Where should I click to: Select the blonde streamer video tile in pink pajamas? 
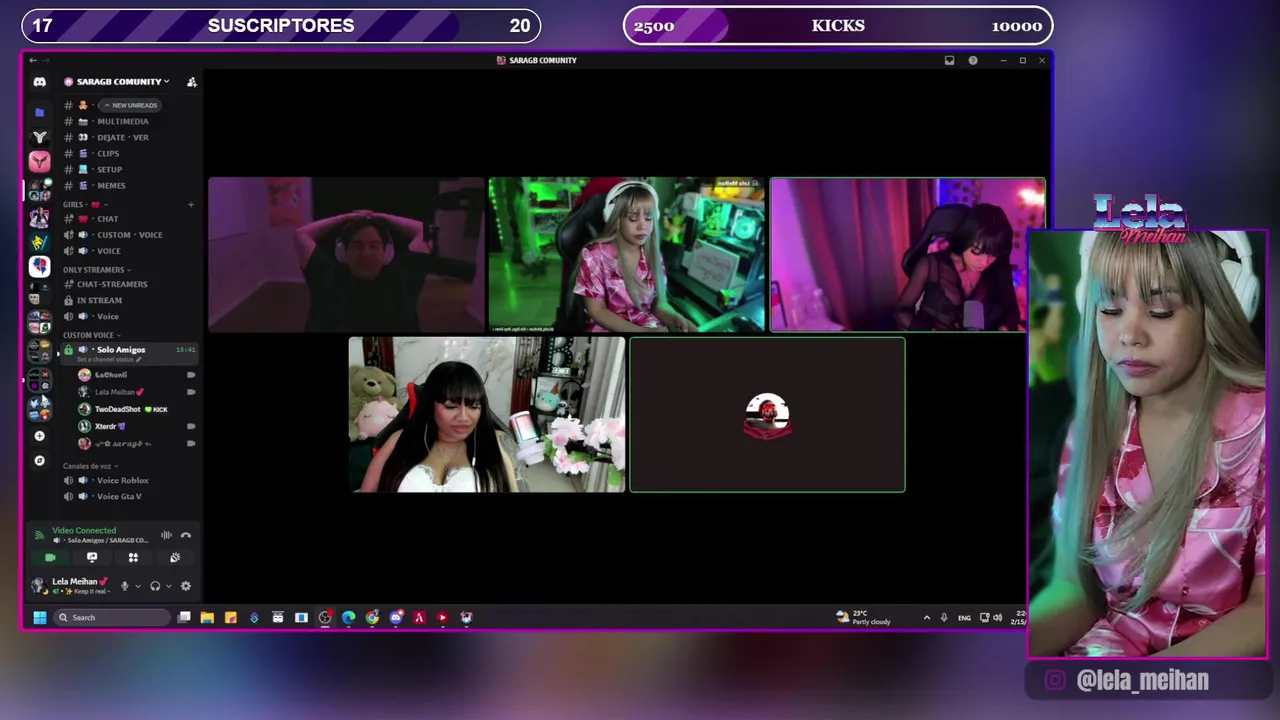[x=626, y=254]
